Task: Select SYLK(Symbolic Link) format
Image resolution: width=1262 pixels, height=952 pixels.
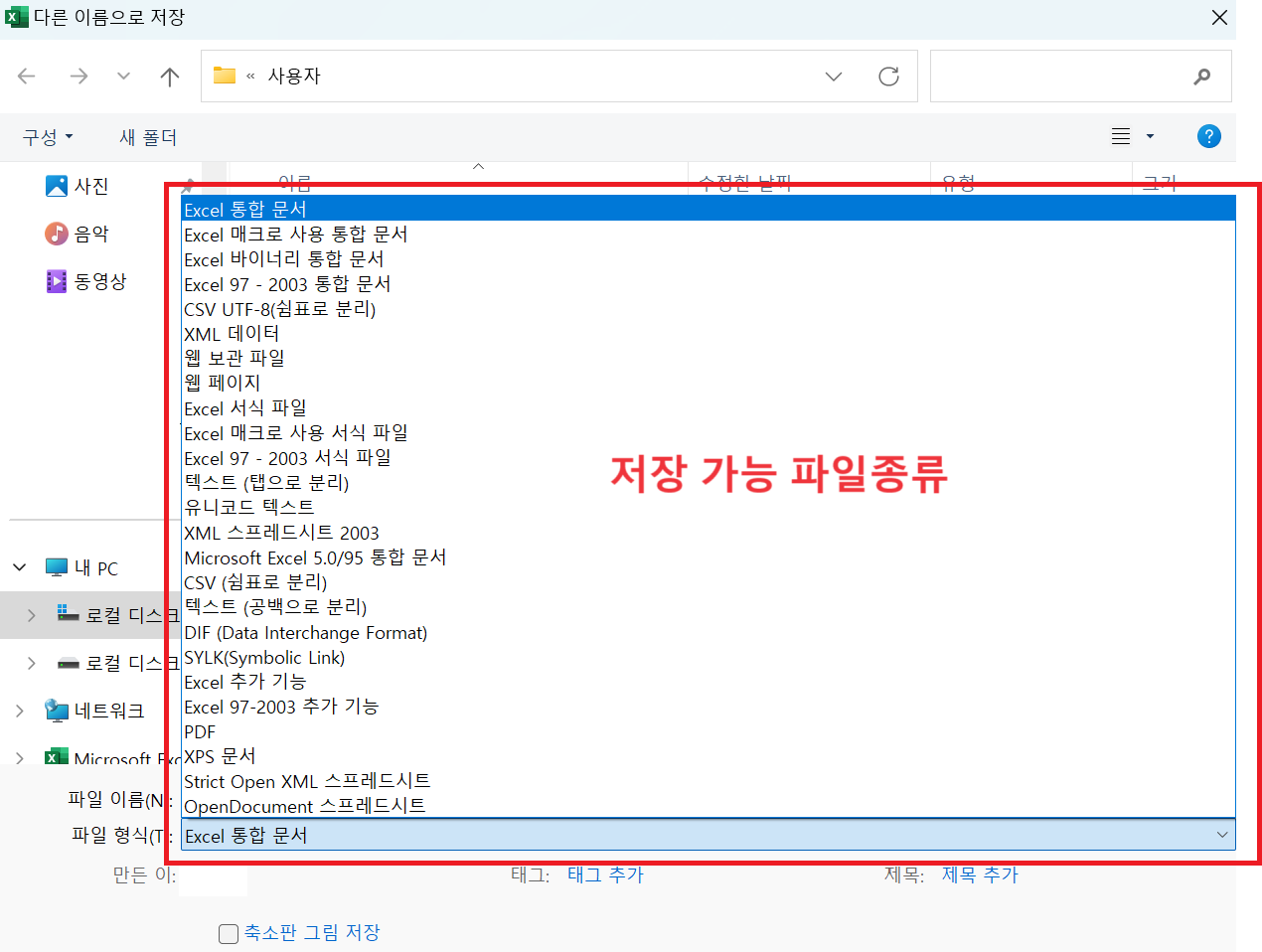Action: click(x=709, y=657)
